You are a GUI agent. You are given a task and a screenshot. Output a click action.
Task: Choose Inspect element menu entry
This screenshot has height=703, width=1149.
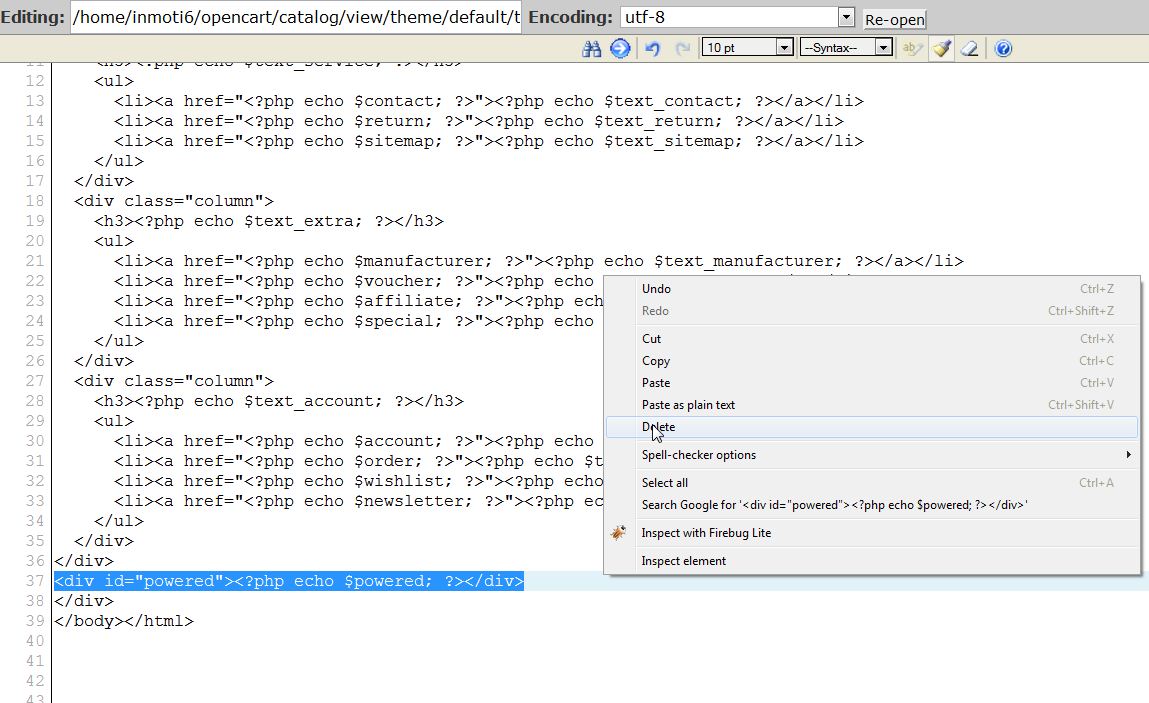872,561
